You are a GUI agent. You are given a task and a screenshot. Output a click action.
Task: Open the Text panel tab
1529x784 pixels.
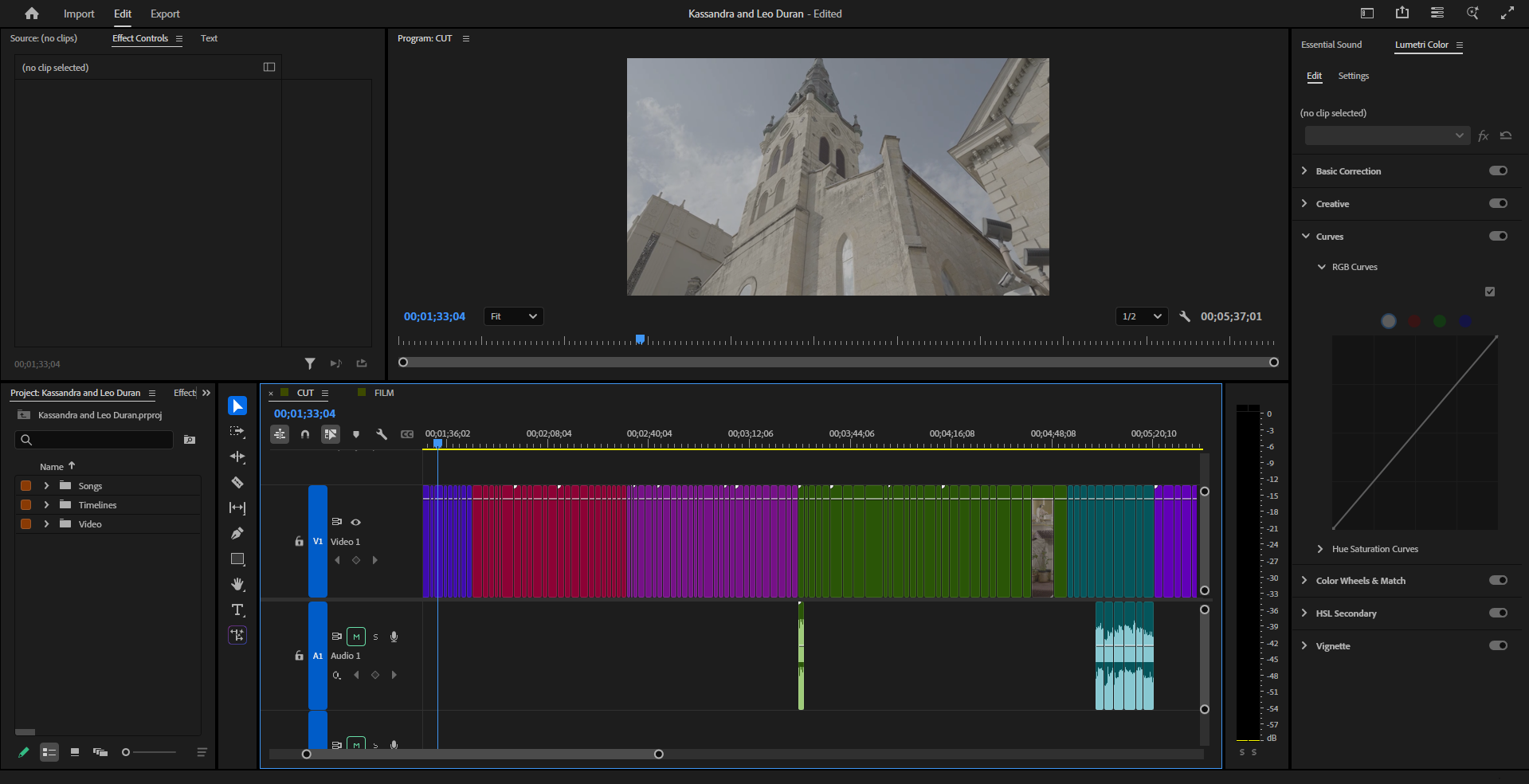tap(209, 38)
